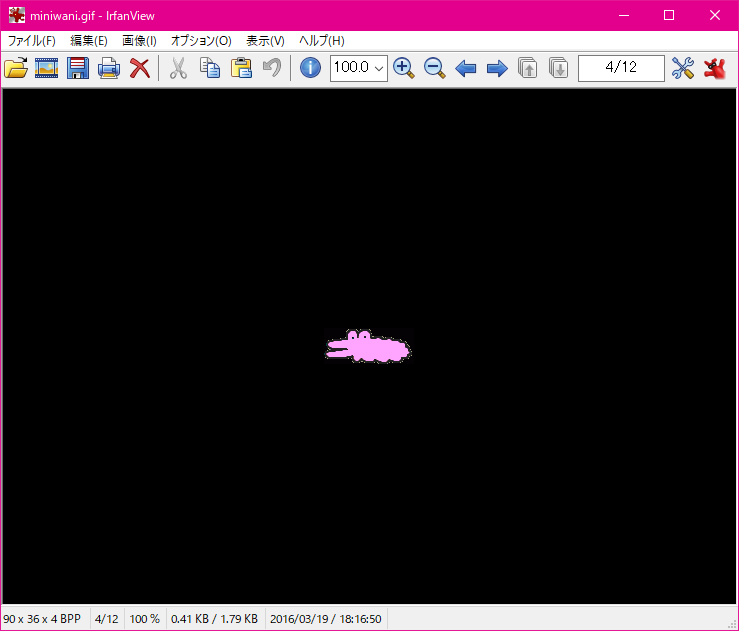The image size is (739, 631).
Task: Save image with the floppy disk icon
Action: coord(78,68)
